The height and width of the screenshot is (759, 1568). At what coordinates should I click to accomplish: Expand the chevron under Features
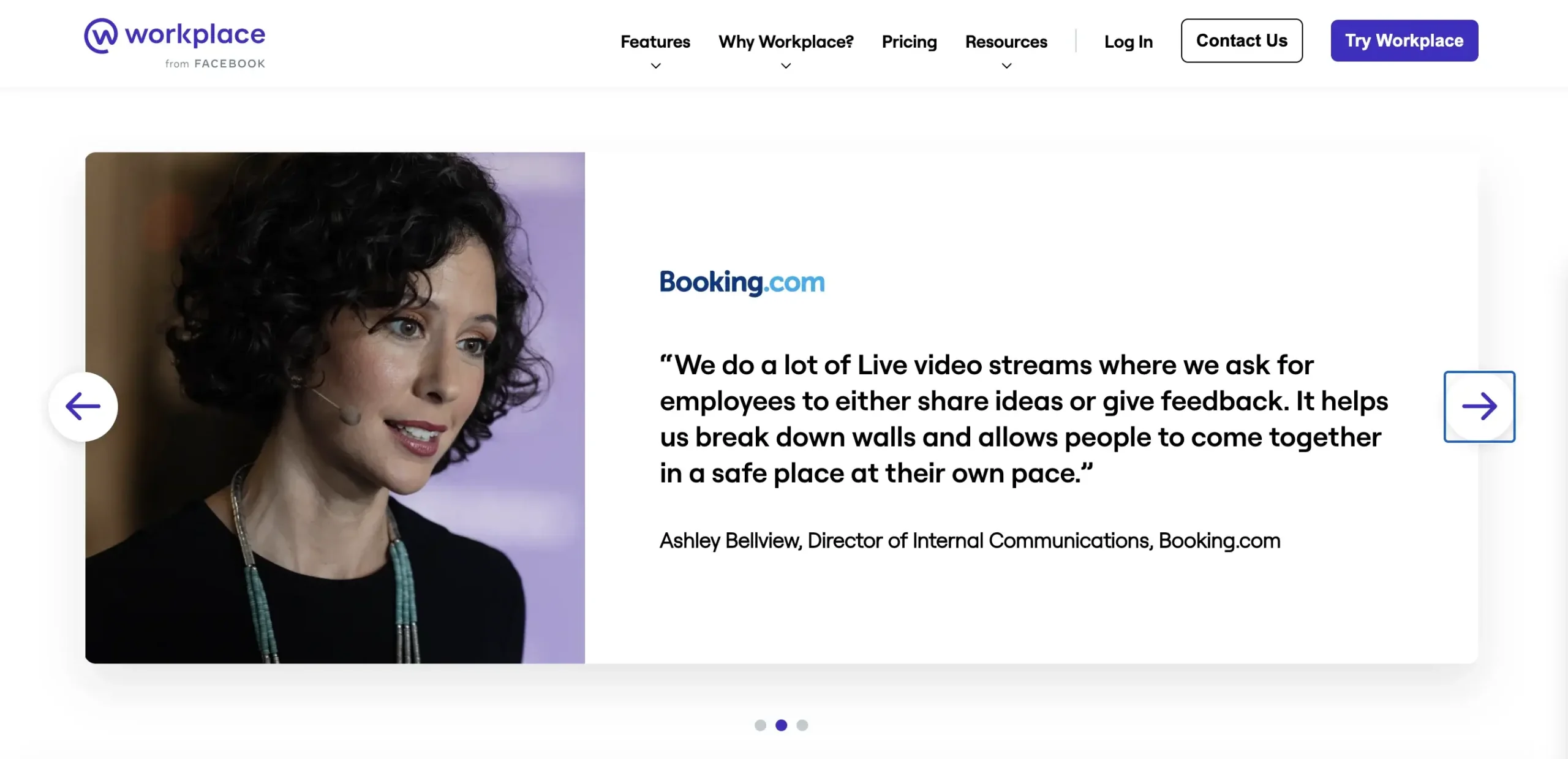click(655, 66)
